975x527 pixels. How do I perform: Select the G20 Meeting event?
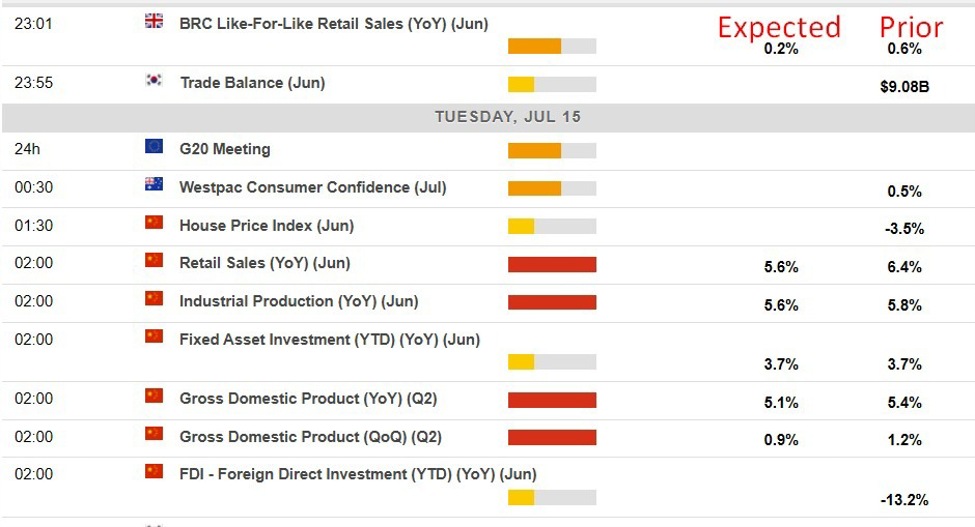(225, 149)
